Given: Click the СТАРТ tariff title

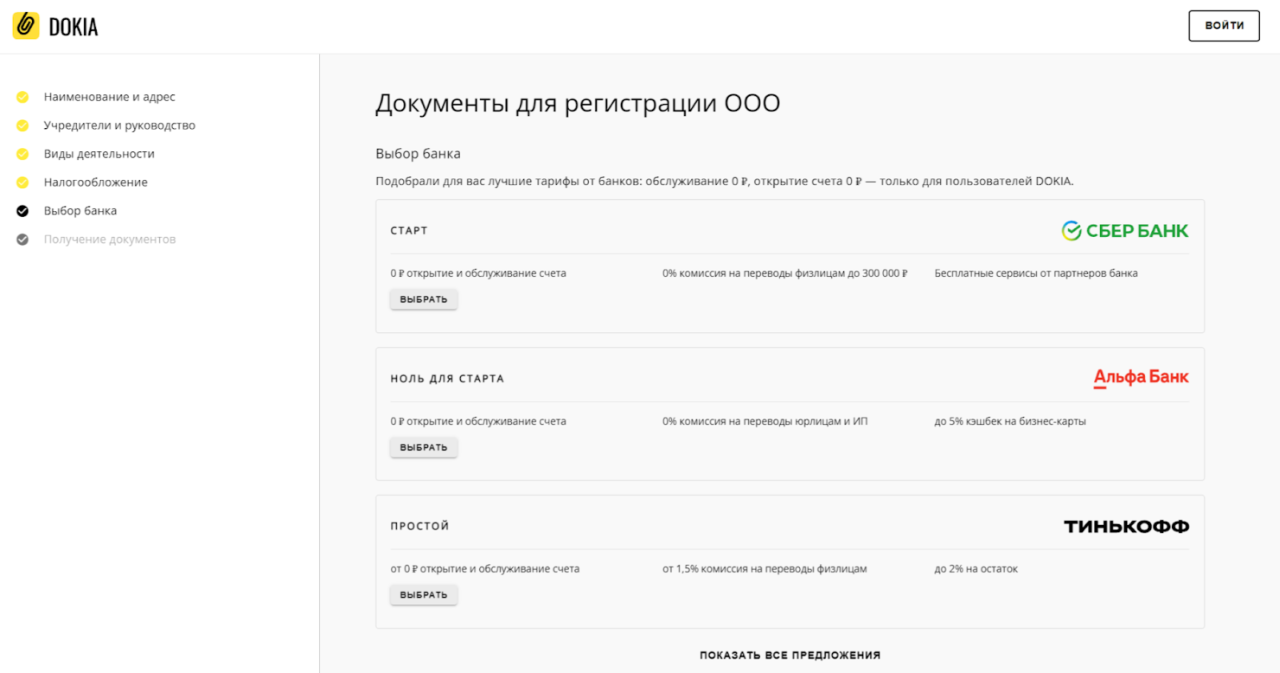Looking at the screenshot, I should [x=409, y=231].
